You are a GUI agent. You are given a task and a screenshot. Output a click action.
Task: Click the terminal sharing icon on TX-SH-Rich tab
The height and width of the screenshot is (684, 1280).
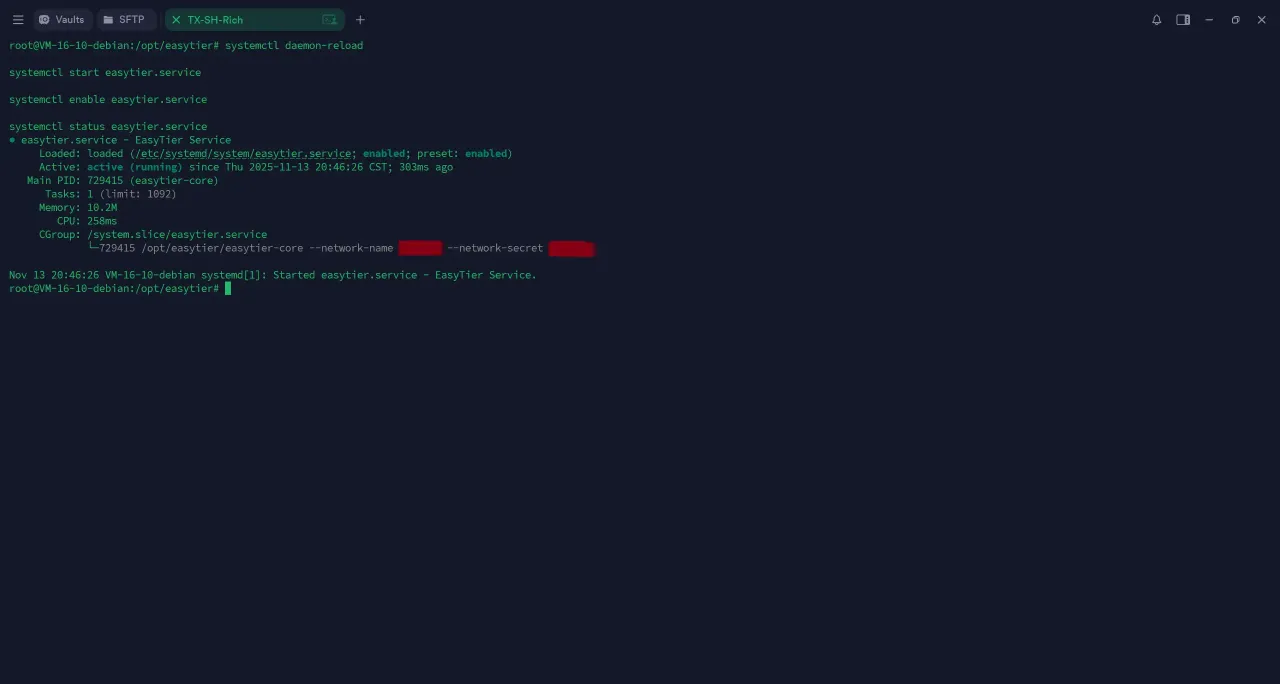point(330,19)
